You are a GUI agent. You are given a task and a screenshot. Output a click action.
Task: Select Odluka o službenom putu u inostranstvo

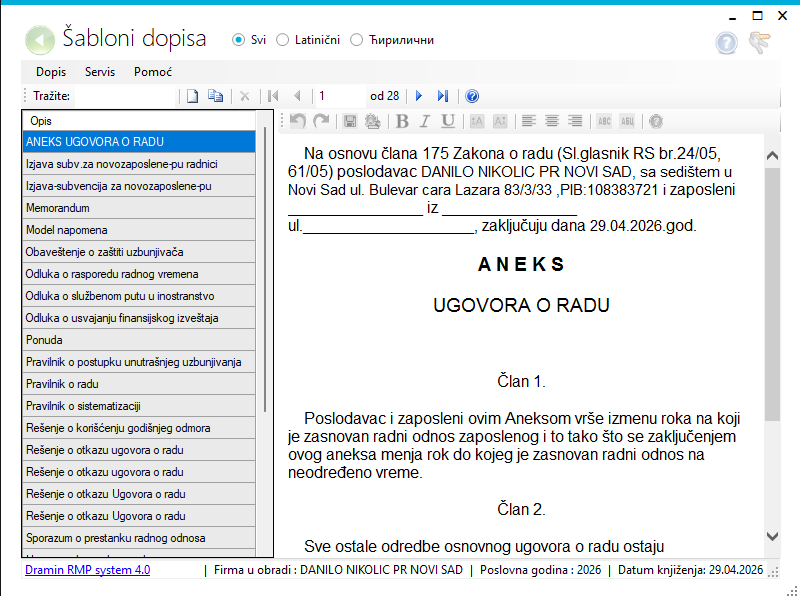(x=139, y=296)
